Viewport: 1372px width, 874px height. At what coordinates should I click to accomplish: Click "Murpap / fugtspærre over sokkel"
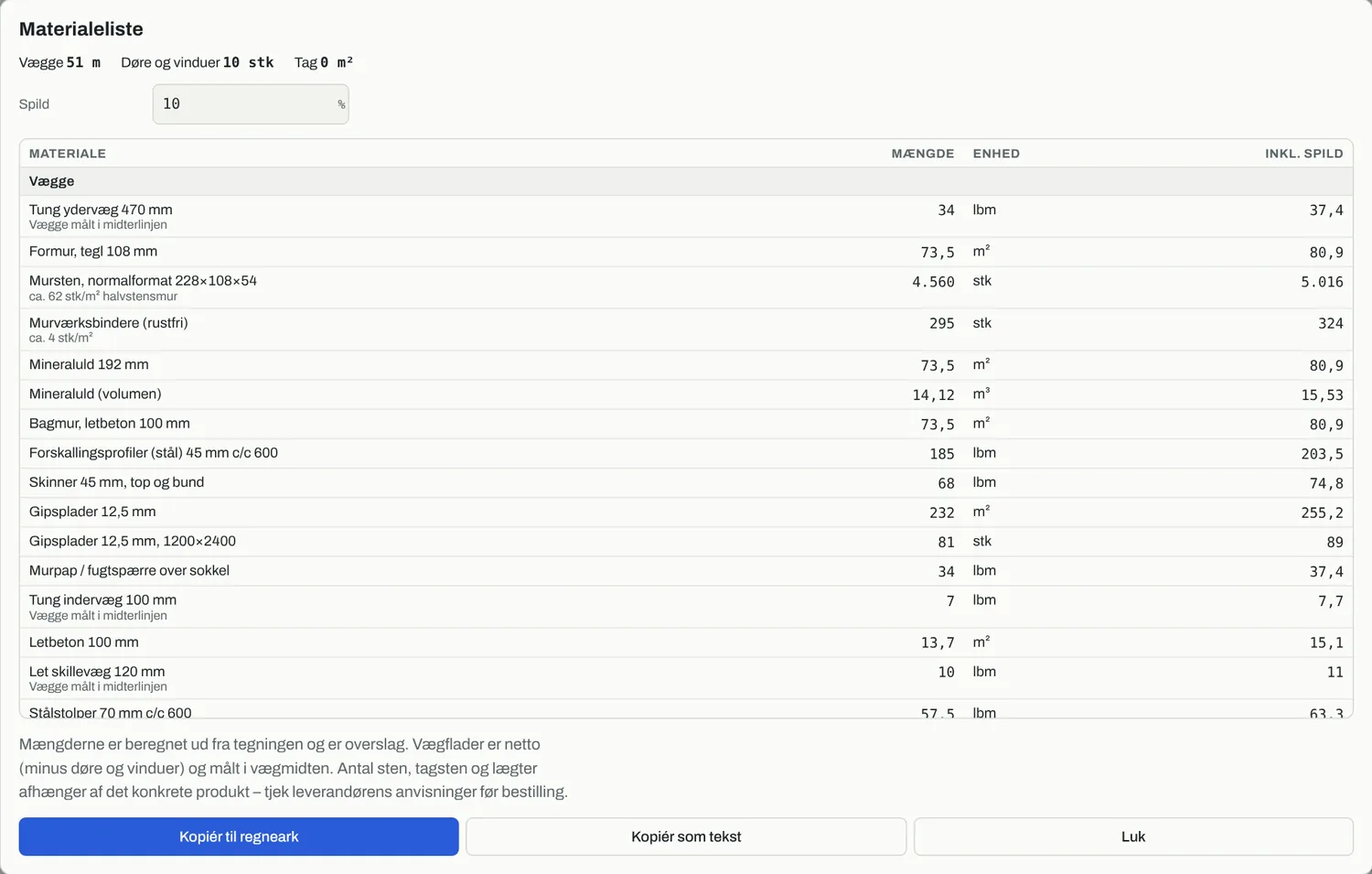(x=129, y=571)
